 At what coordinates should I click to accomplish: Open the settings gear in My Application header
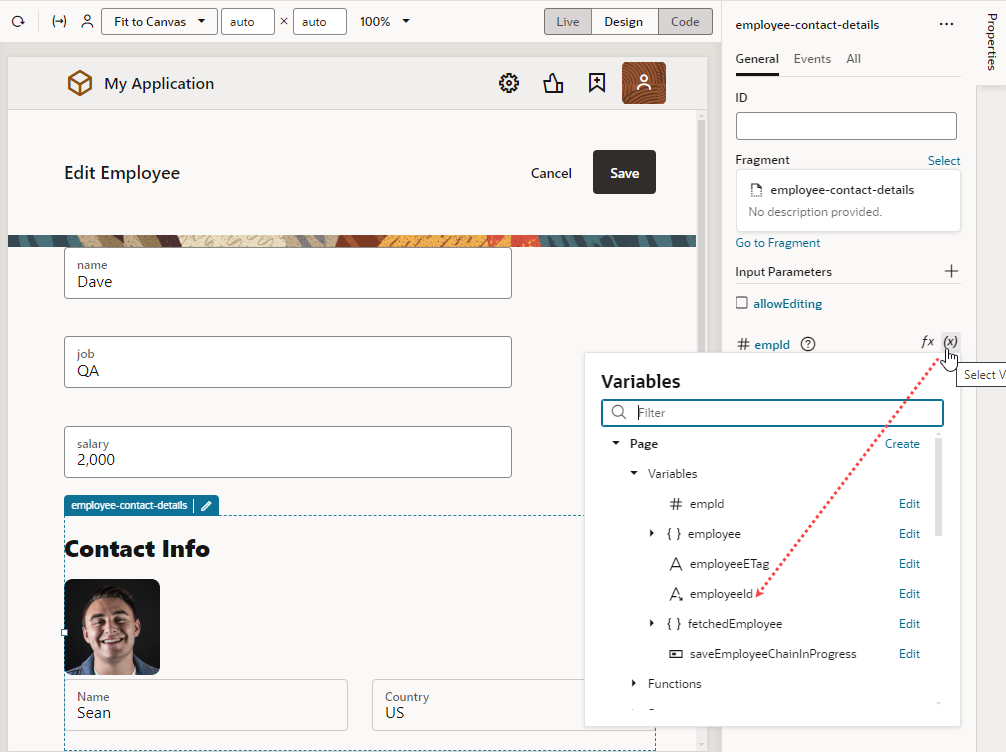coord(509,83)
